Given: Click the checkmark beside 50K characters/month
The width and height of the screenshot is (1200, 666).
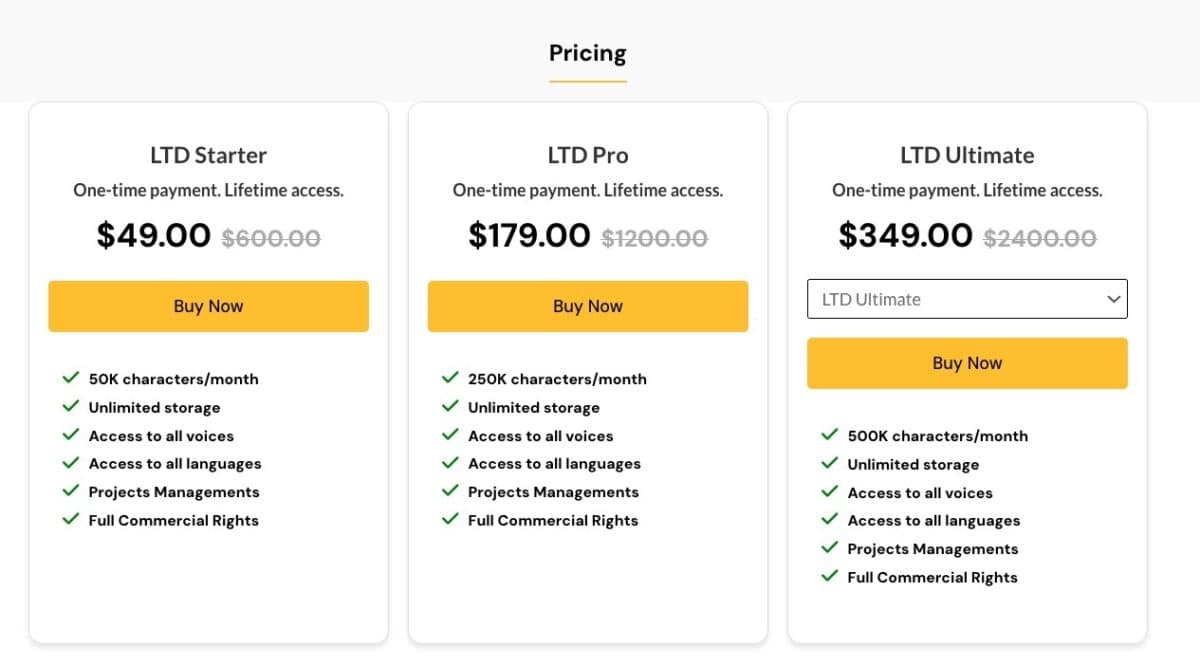Looking at the screenshot, I should coord(70,378).
